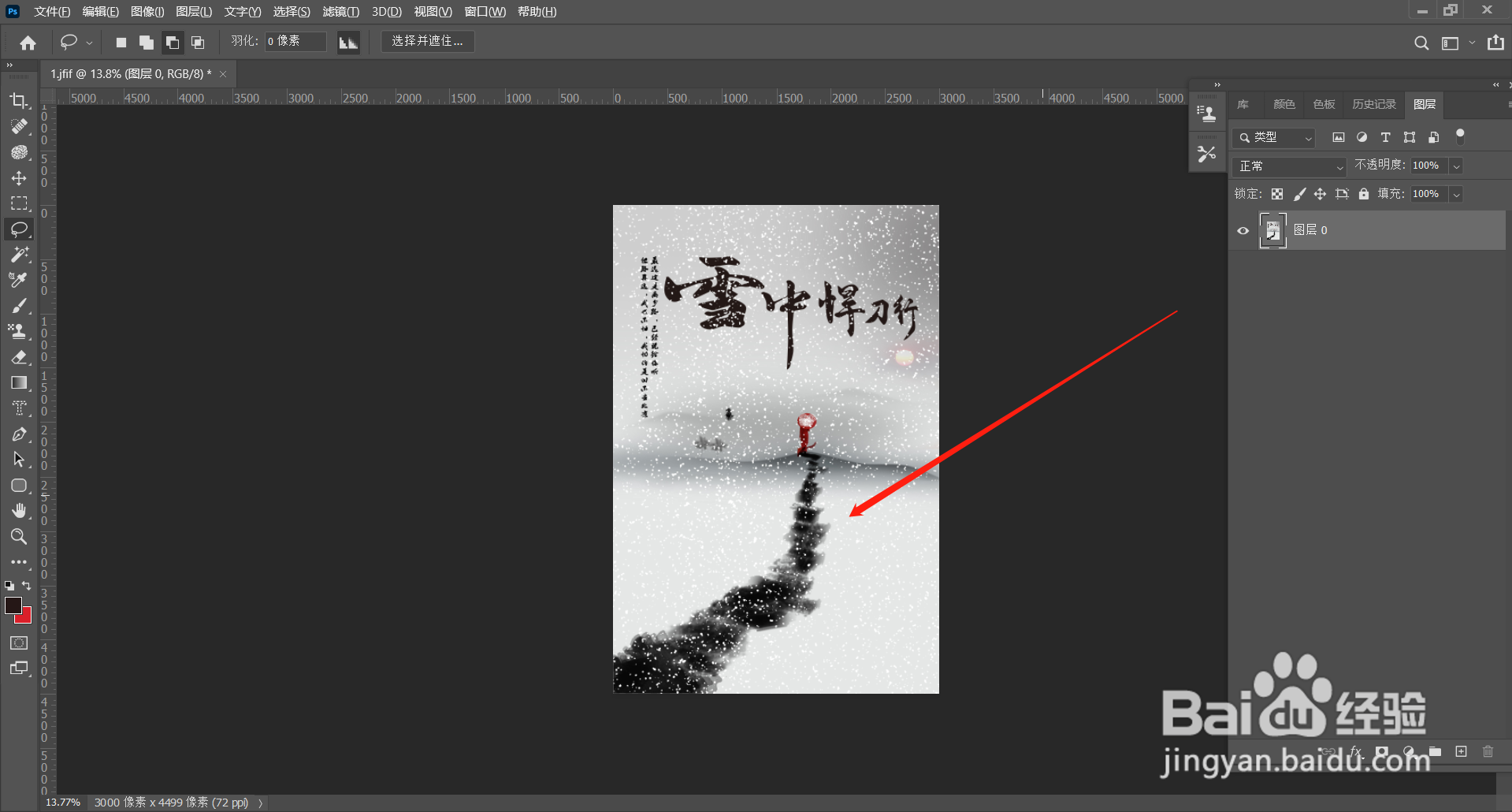Select the Spot Healing Brush tool
The image size is (1512, 812).
tap(19, 126)
